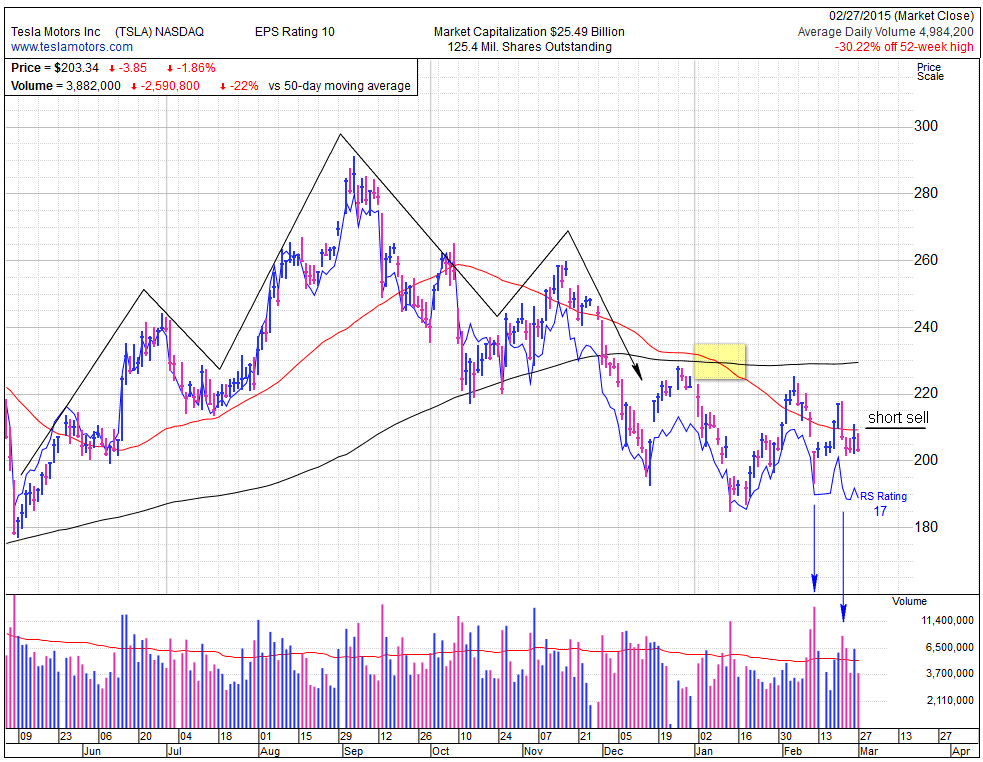Image resolution: width=983 pixels, height=762 pixels.
Task: Click the Tesla Motors Inc company name
Action: point(55,32)
